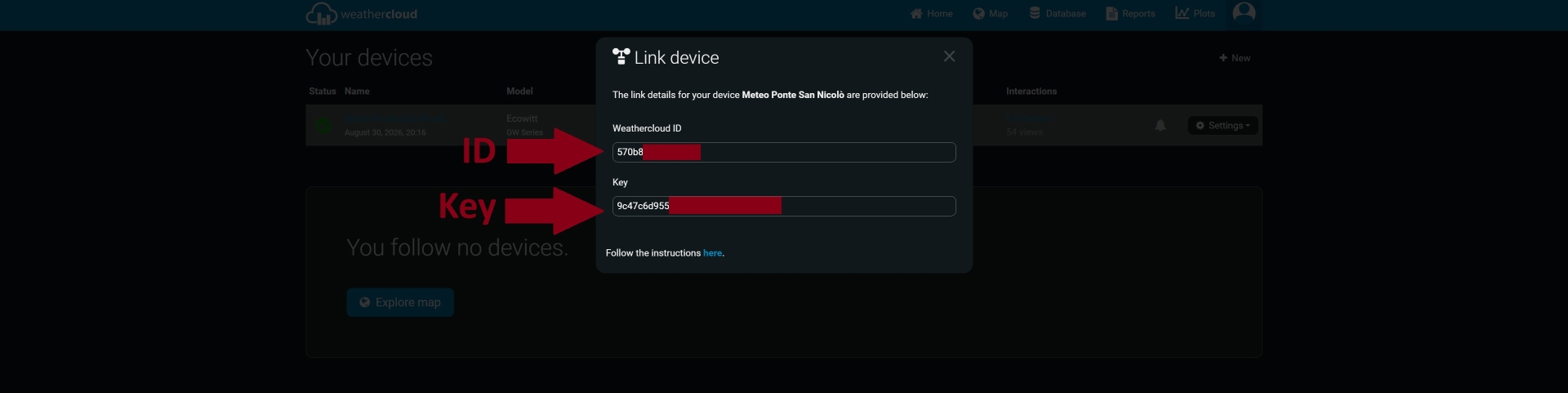Image resolution: width=1568 pixels, height=393 pixels.
Task: Follow the instructions 'here' link
Action: click(x=712, y=253)
